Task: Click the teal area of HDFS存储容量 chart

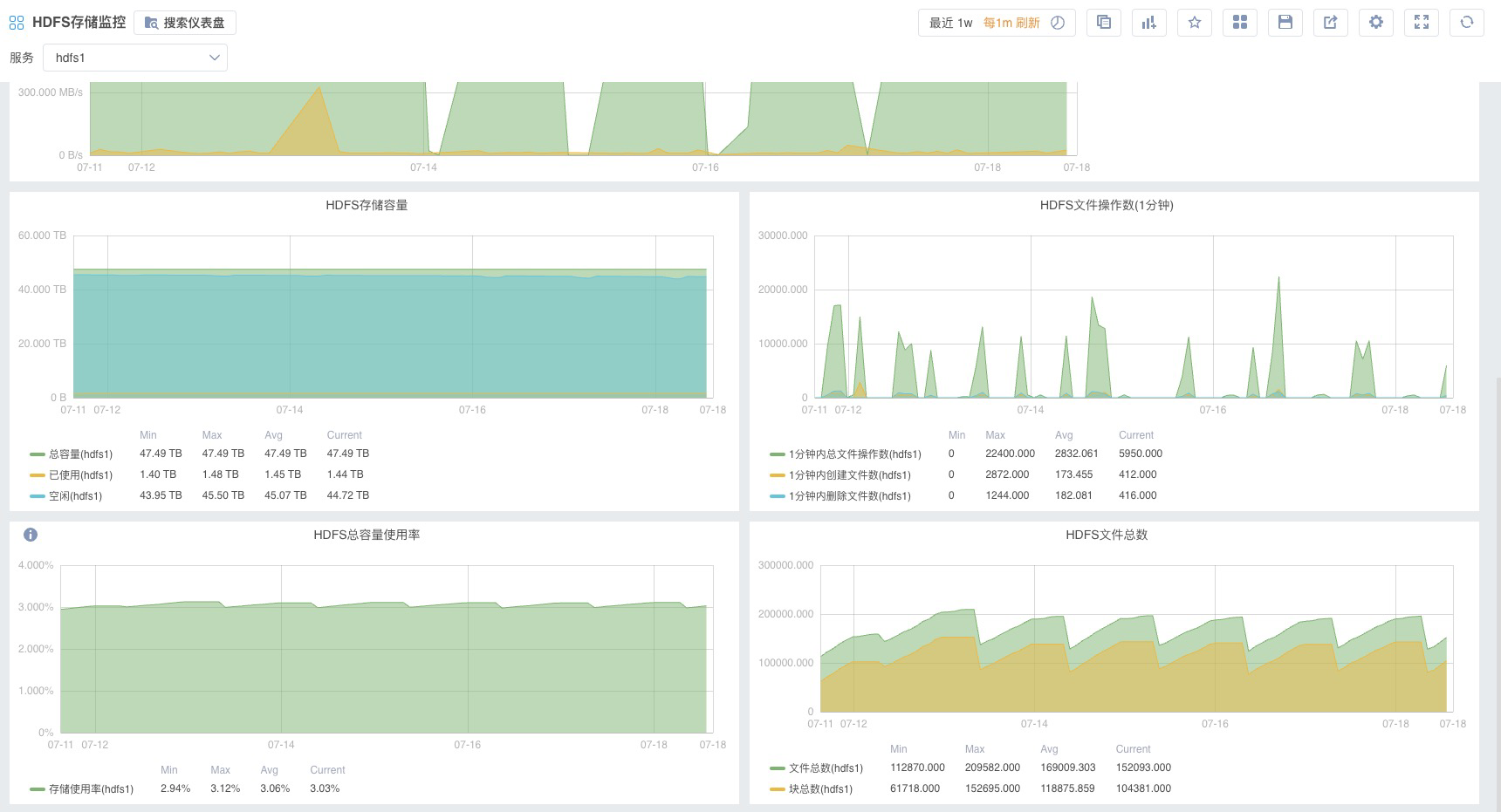Action: 390,336
